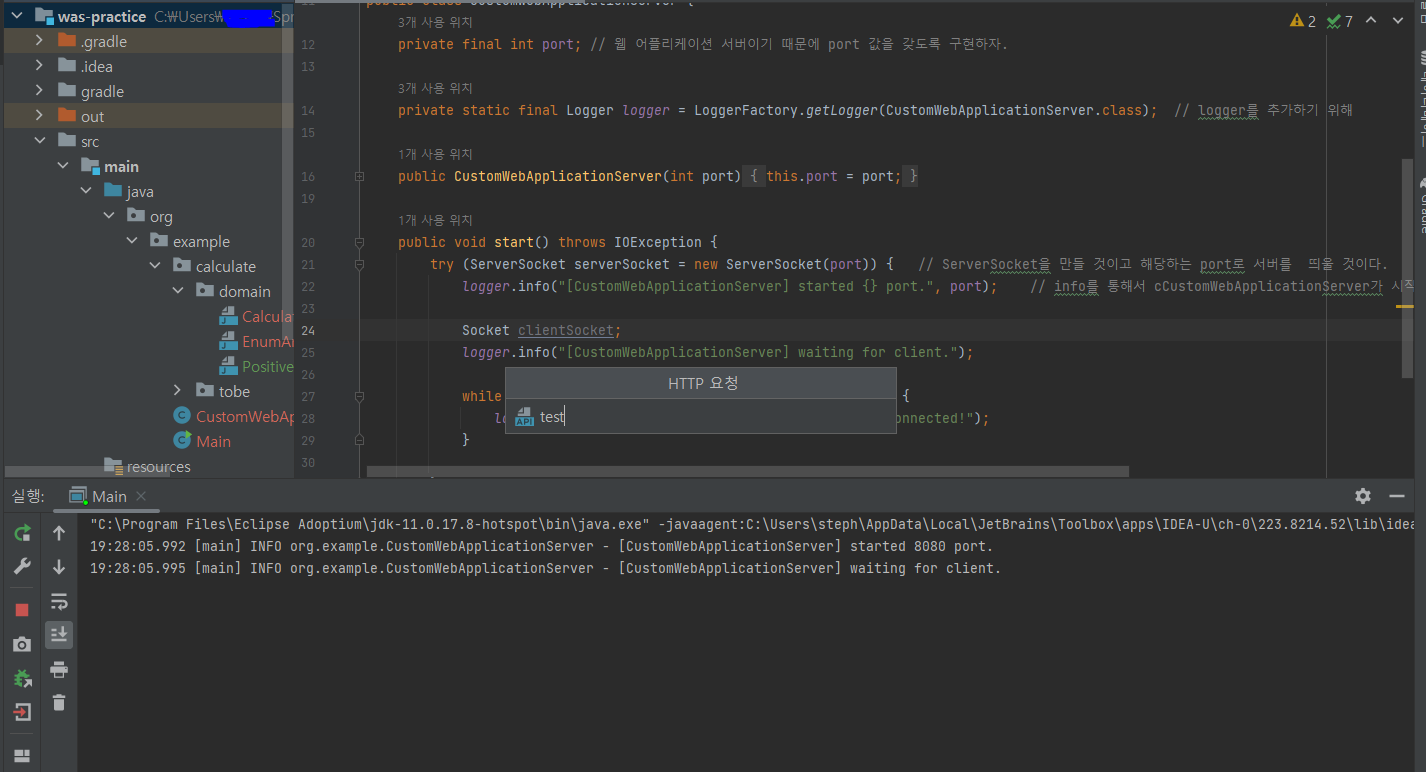Collapse the example package

tap(131, 241)
